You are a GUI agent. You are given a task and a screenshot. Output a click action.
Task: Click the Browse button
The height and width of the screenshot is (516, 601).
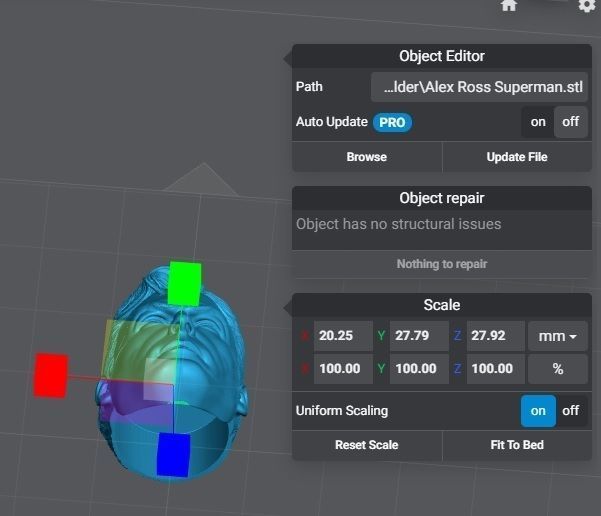tap(367, 157)
